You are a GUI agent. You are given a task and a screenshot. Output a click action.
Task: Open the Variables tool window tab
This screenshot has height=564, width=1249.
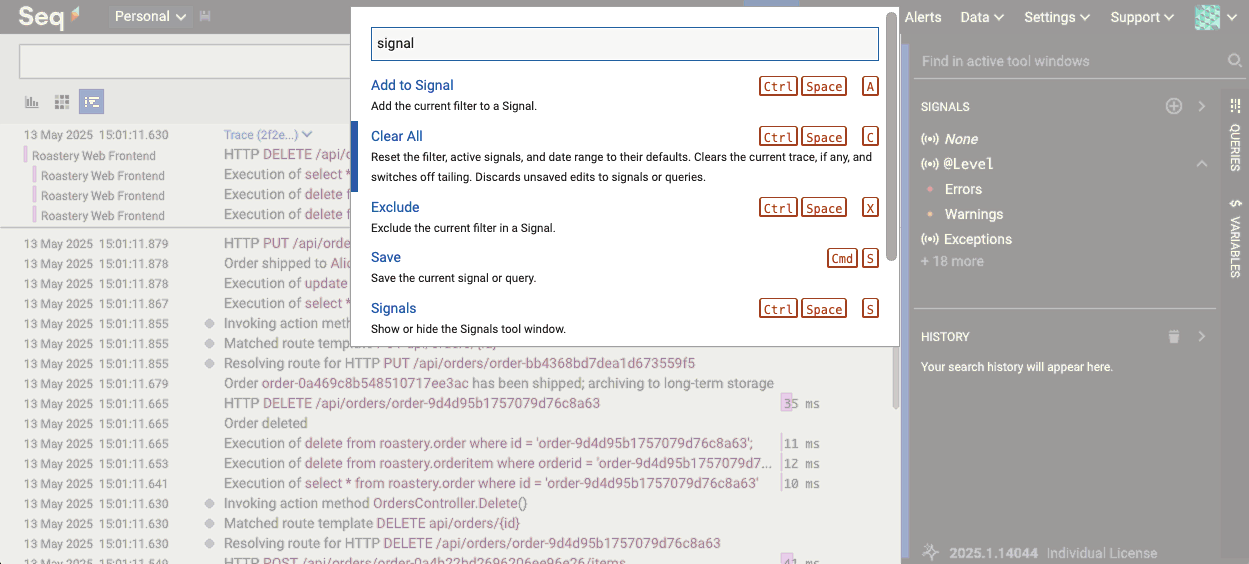click(x=1235, y=238)
